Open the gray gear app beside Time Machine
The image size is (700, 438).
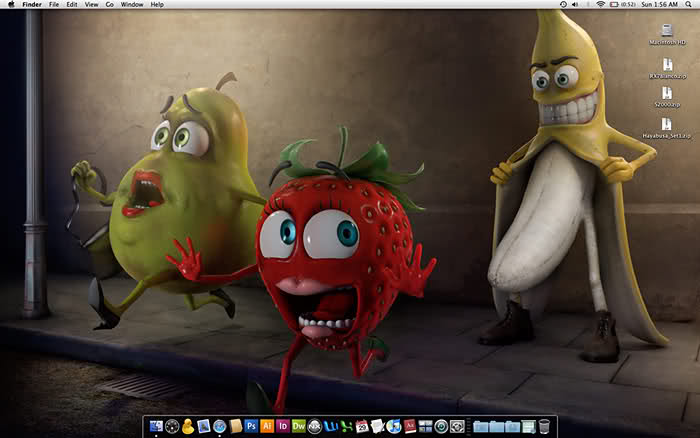(457, 426)
